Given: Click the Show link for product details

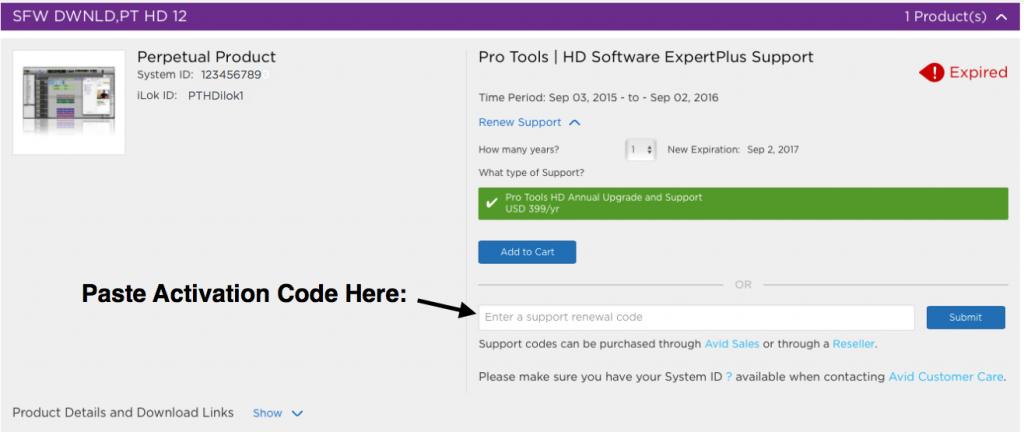Looking at the screenshot, I should coord(267,413).
